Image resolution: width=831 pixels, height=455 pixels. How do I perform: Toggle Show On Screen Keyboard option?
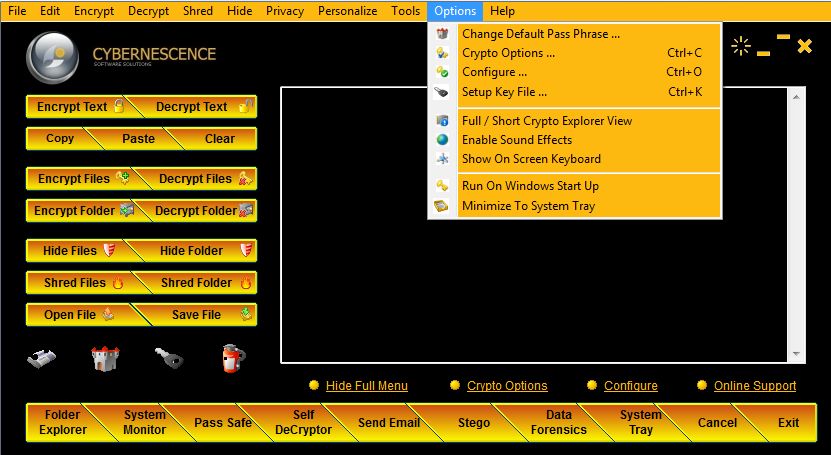point(574,159)
